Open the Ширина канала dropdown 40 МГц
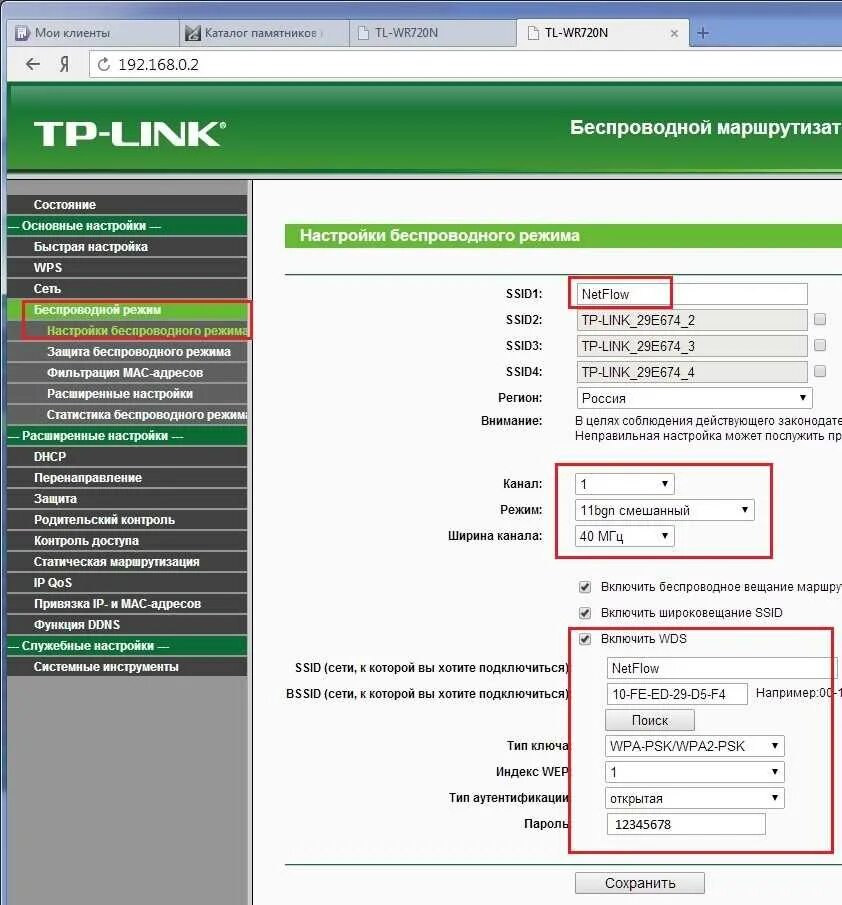This screenshot has width=842, height=905. tap(624, 536)
